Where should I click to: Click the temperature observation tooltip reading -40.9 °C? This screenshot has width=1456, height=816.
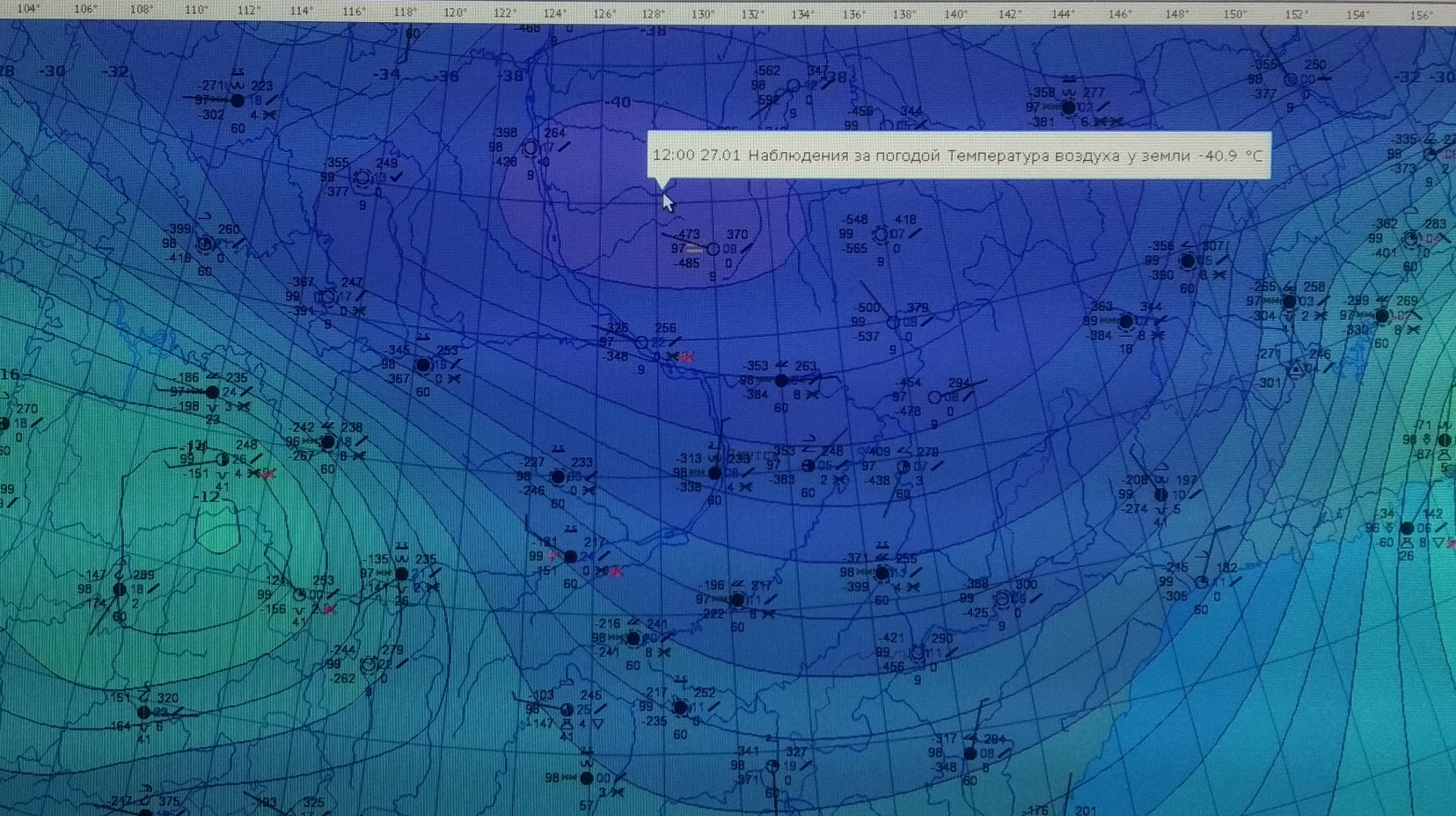pos(959,156)
